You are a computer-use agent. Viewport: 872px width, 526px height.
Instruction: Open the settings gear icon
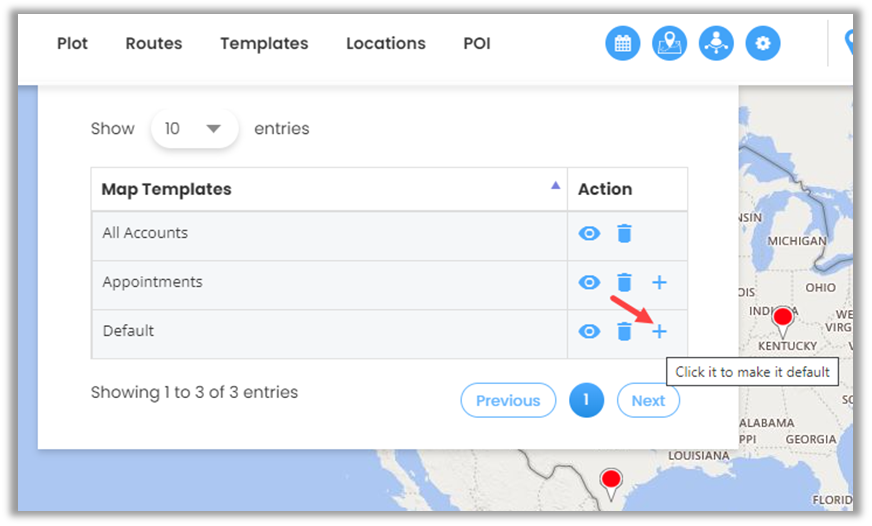764,43
